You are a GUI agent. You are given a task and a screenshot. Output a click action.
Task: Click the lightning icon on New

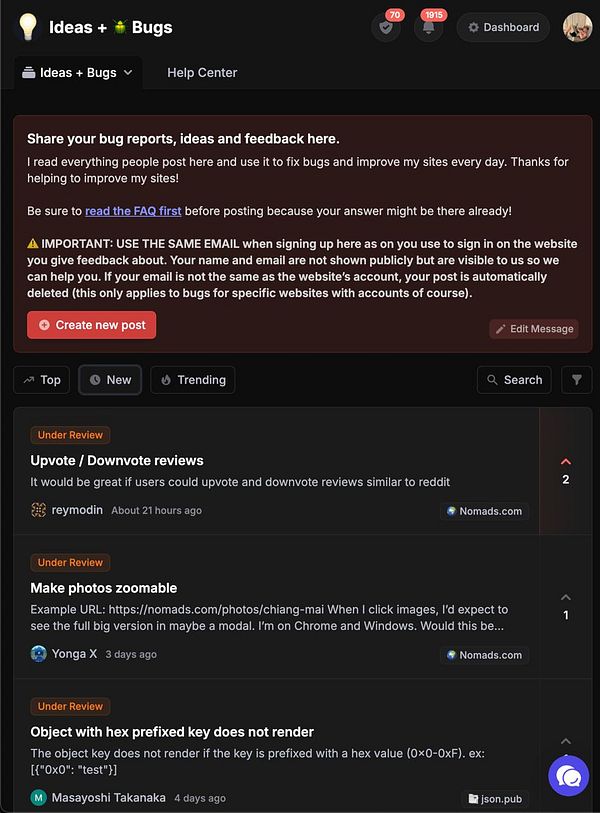(x=93, y=380)
